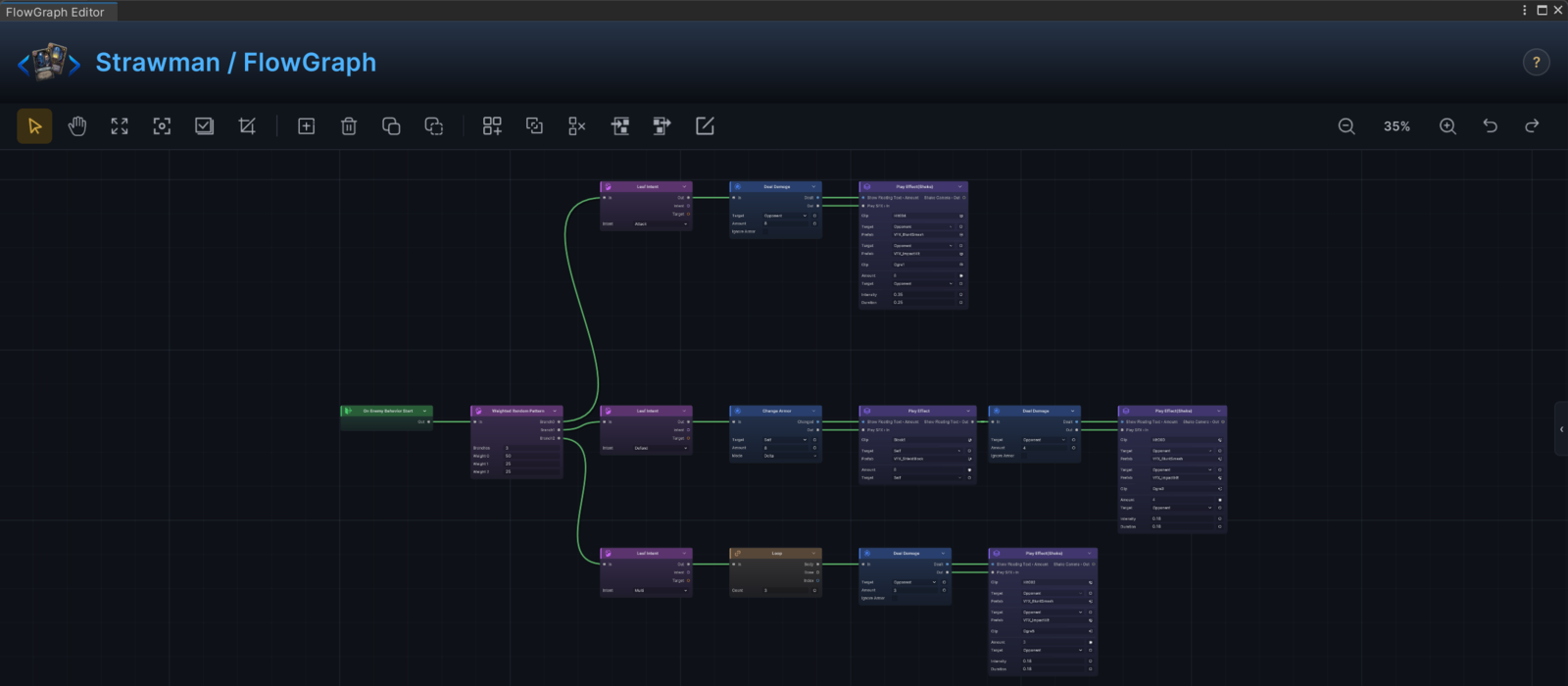Open the window kebab options menu
The image size is (1568, 686).
click(x=1524, y=10)
